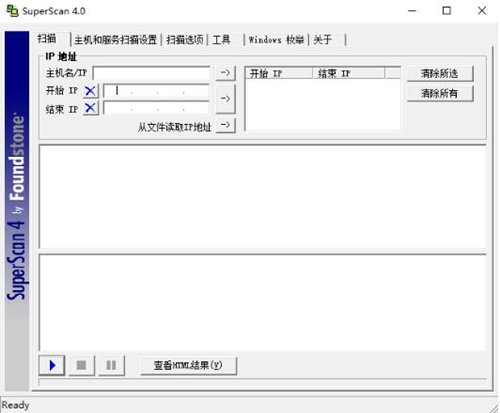
Task: Select the 扫描 tab
Action: [x=47, y=39]
